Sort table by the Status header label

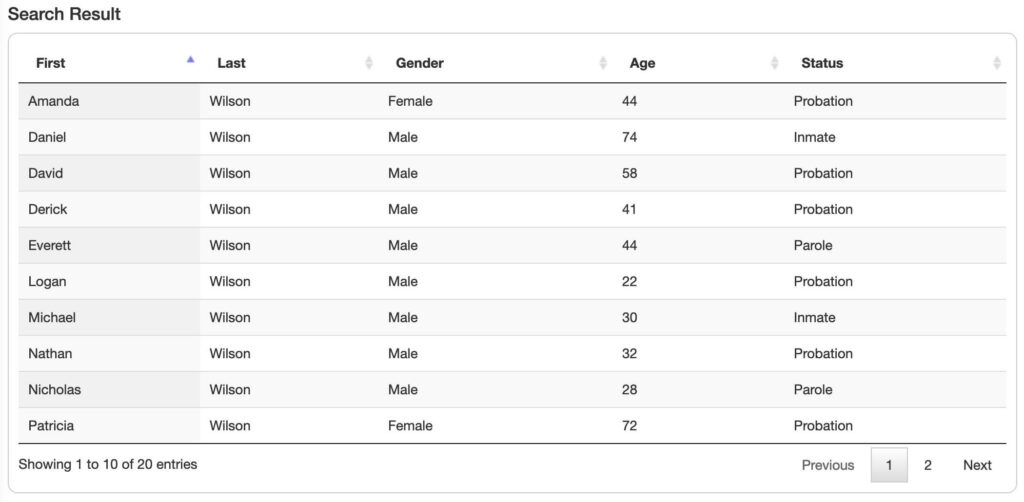[822, 63]
